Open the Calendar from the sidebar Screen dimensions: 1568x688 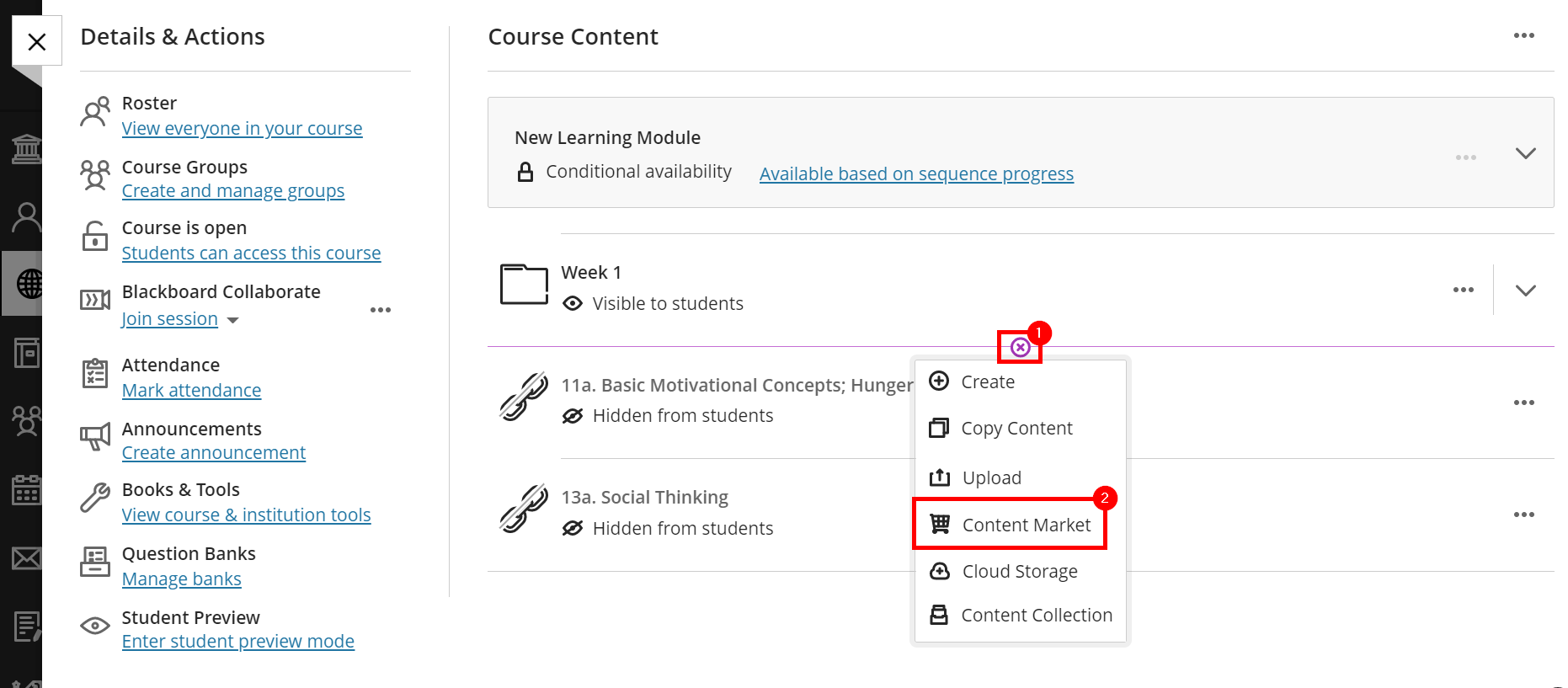(x=25, y=490)
